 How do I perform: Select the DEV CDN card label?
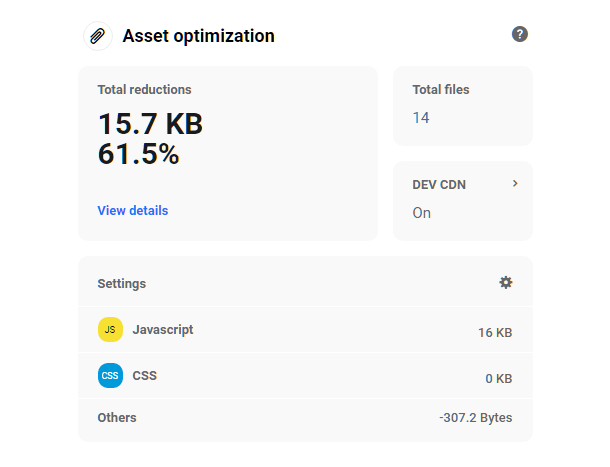439,185
